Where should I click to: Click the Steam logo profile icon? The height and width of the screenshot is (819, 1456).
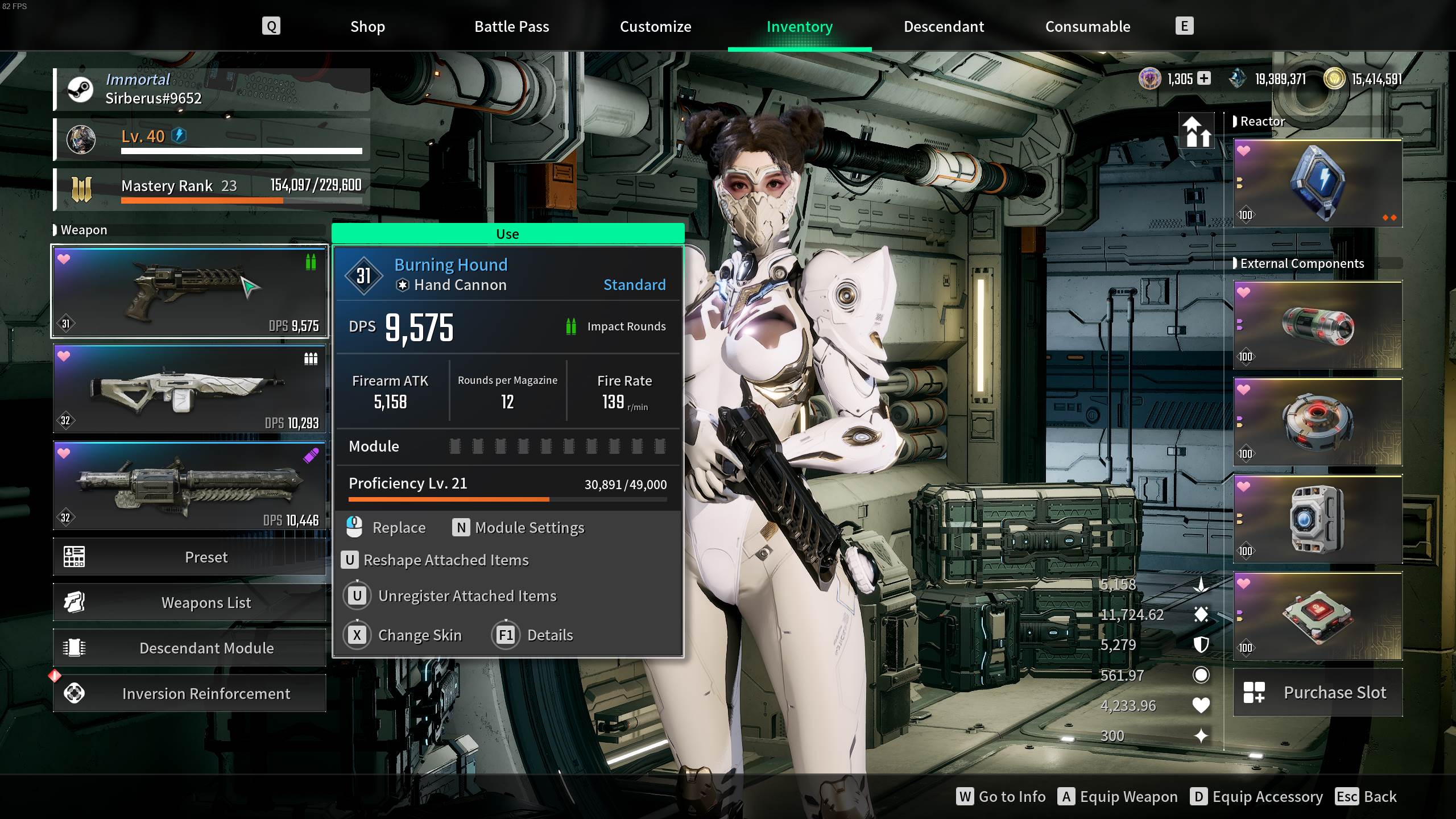80,89
